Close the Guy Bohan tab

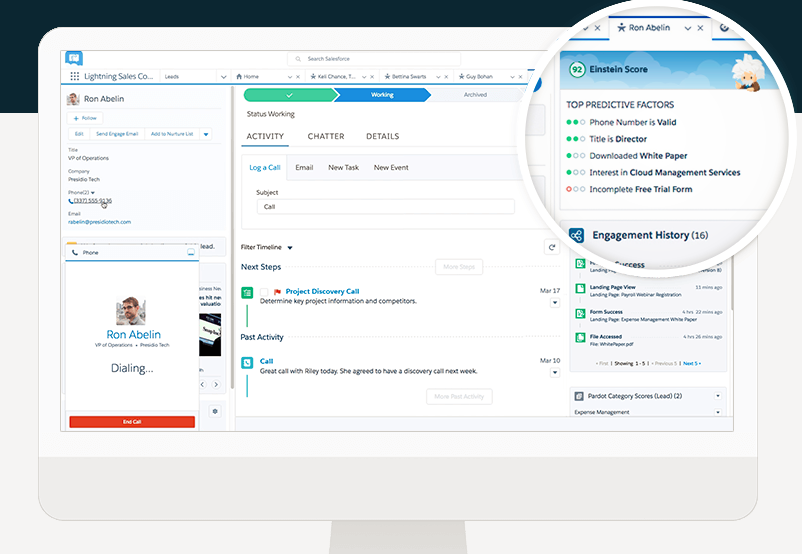[520, 77]
